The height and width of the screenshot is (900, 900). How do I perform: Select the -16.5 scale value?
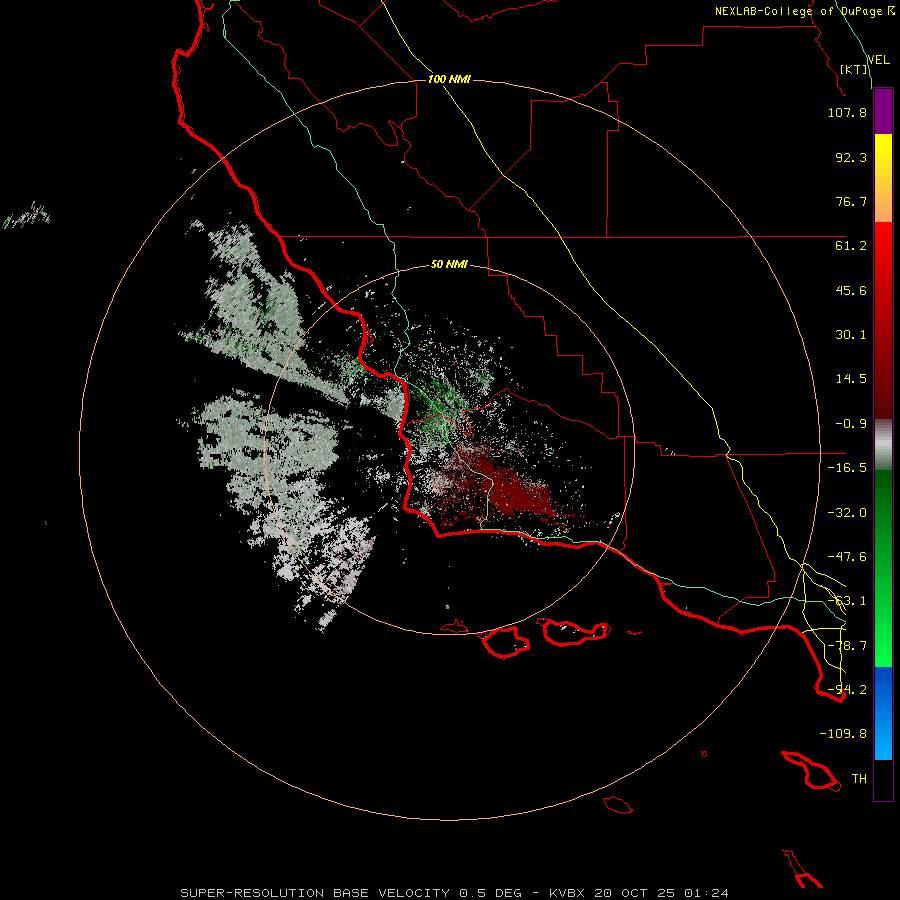coord(847,468)
